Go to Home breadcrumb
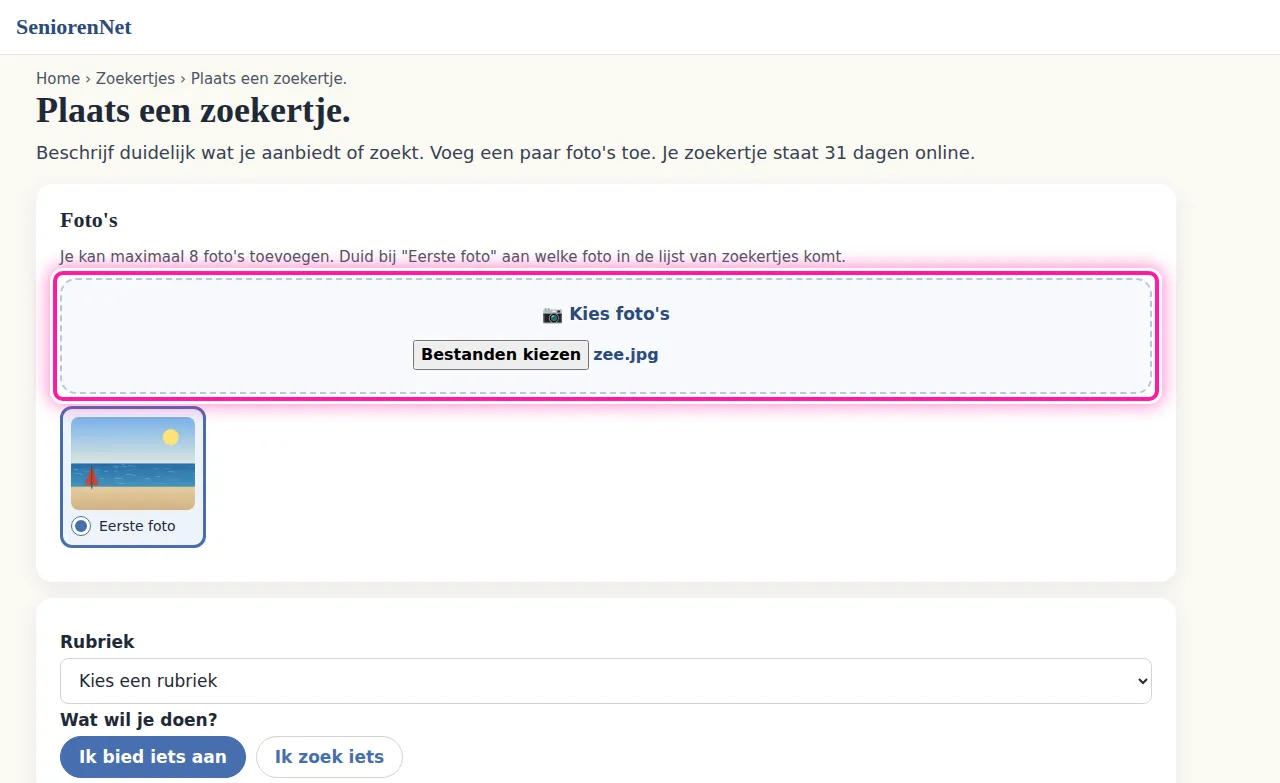 pos(58,78)
